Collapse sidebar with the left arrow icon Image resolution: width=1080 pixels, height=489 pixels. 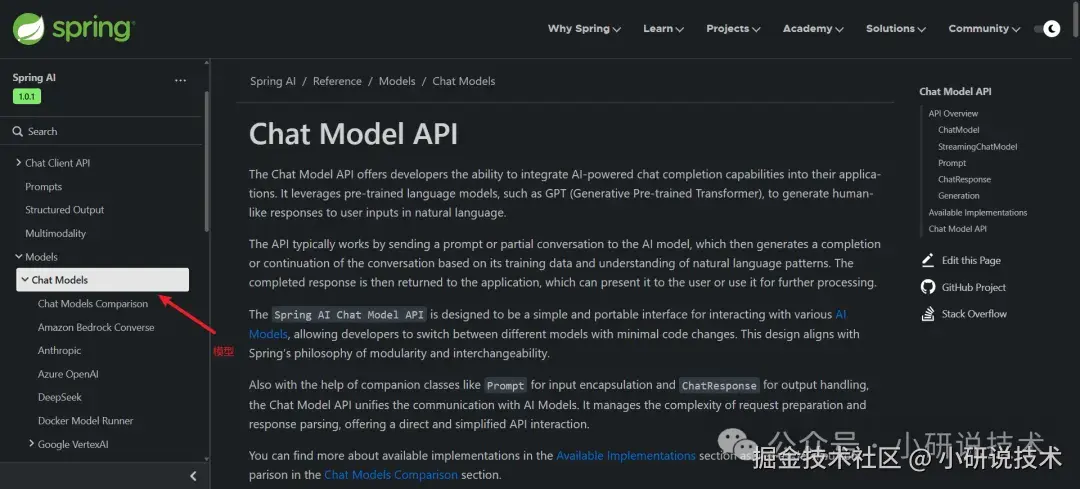point(193,476)
